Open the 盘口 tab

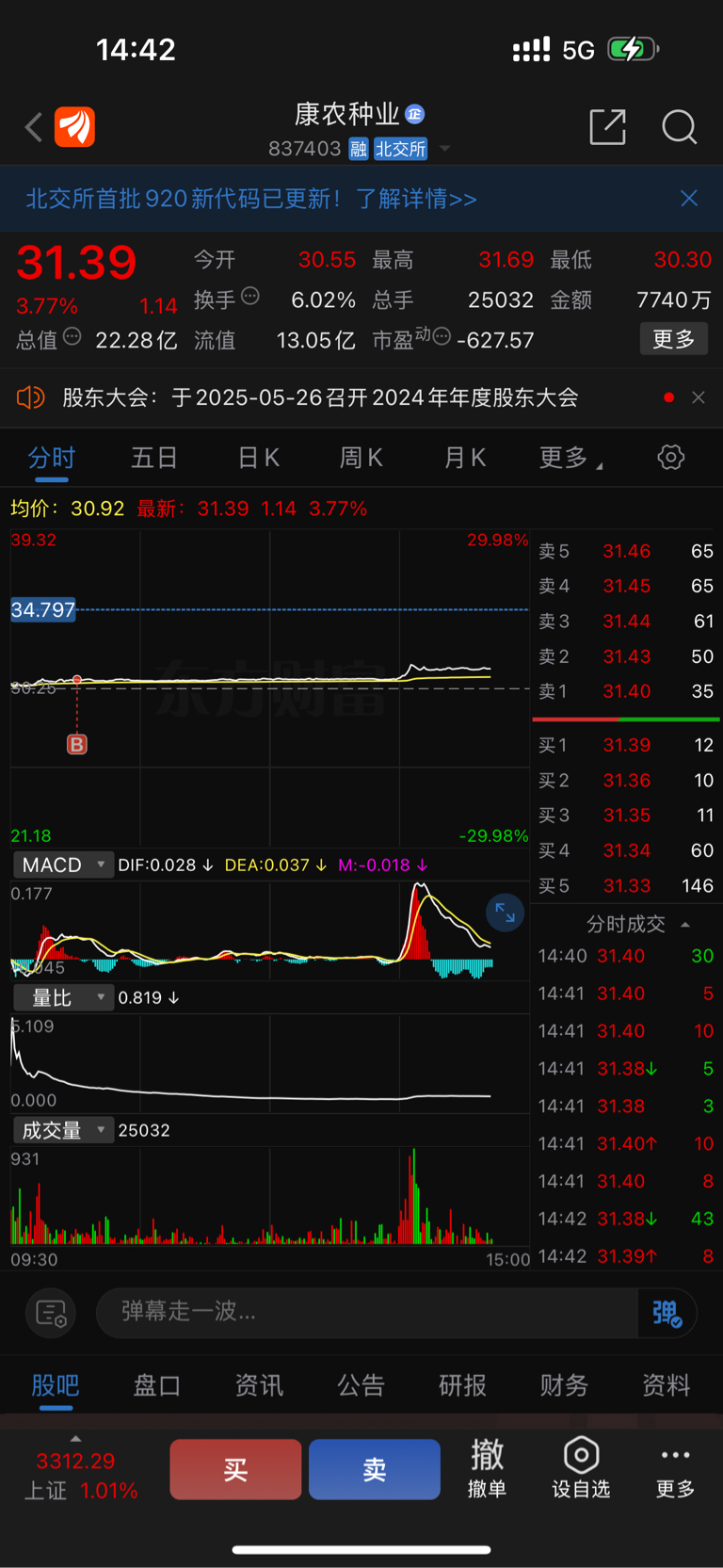click(157, 1385)
